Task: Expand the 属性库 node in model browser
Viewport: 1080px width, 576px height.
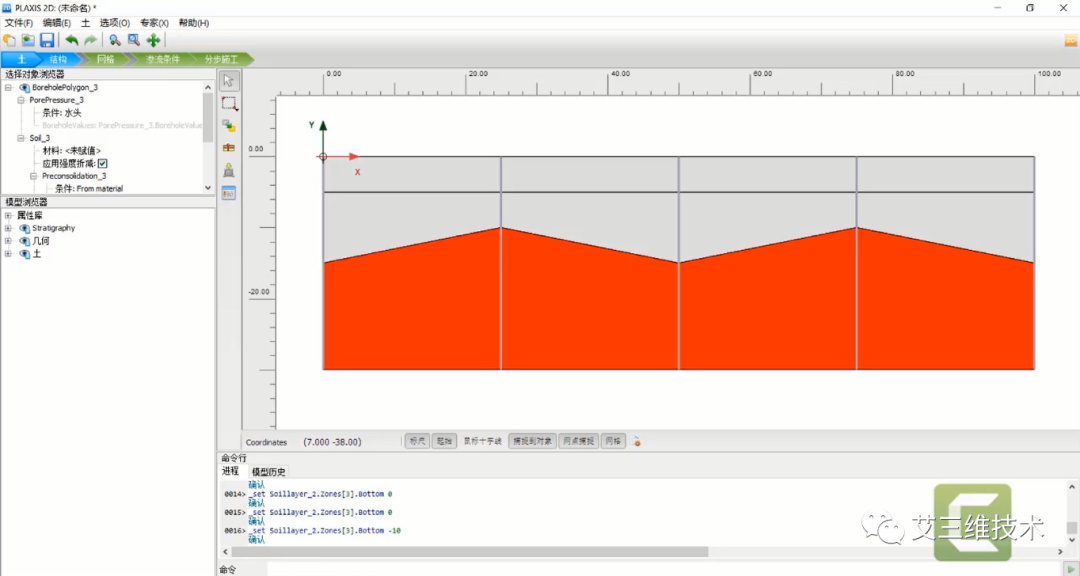Action: click(x=9, y=215)
